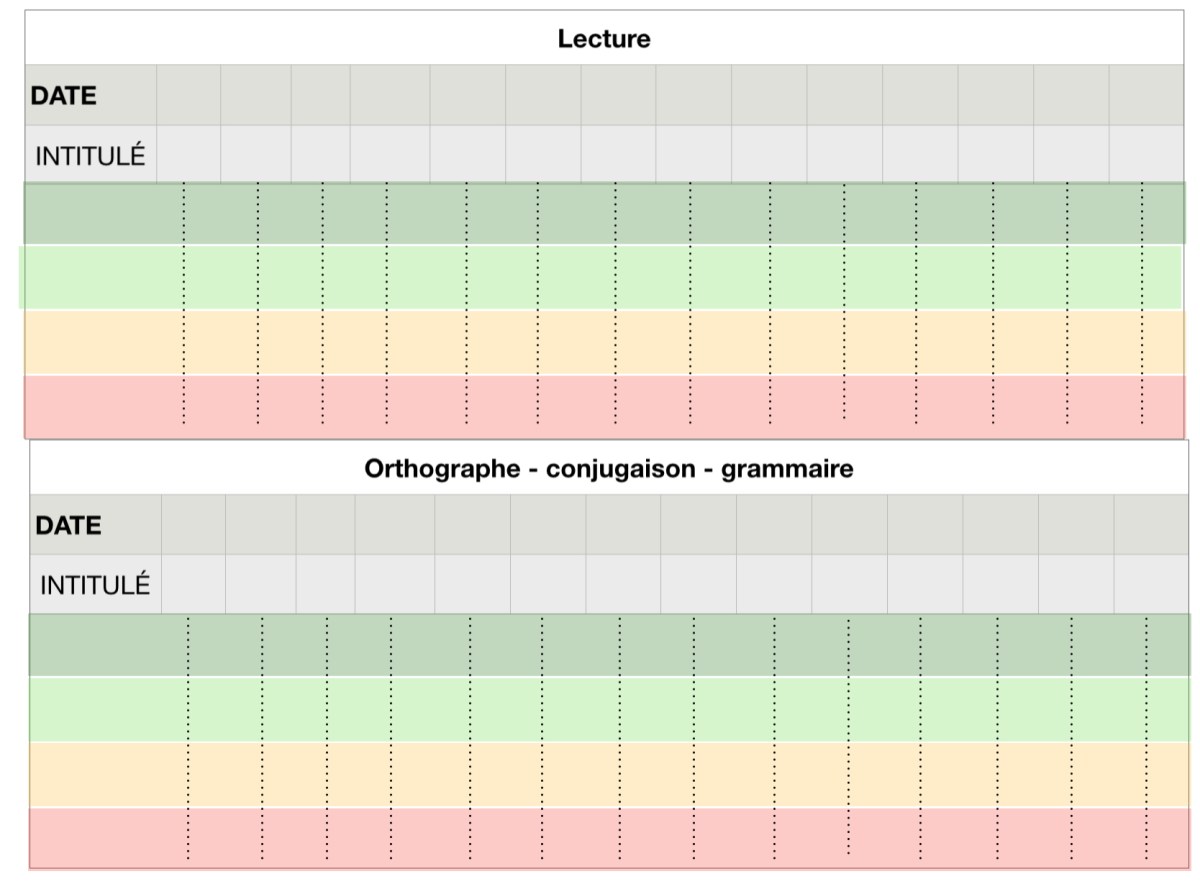Click first empty intitulé cell in Orthographe table
Image resolution: width=1200 pixels, height=884 pixels.
click(x=193, y=585)
